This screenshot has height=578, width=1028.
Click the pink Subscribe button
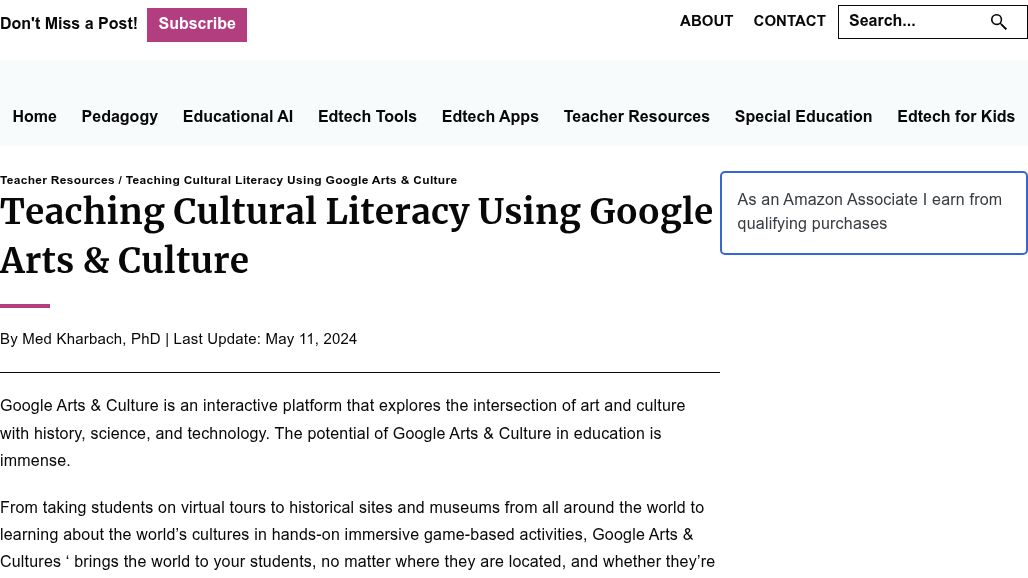197,24
